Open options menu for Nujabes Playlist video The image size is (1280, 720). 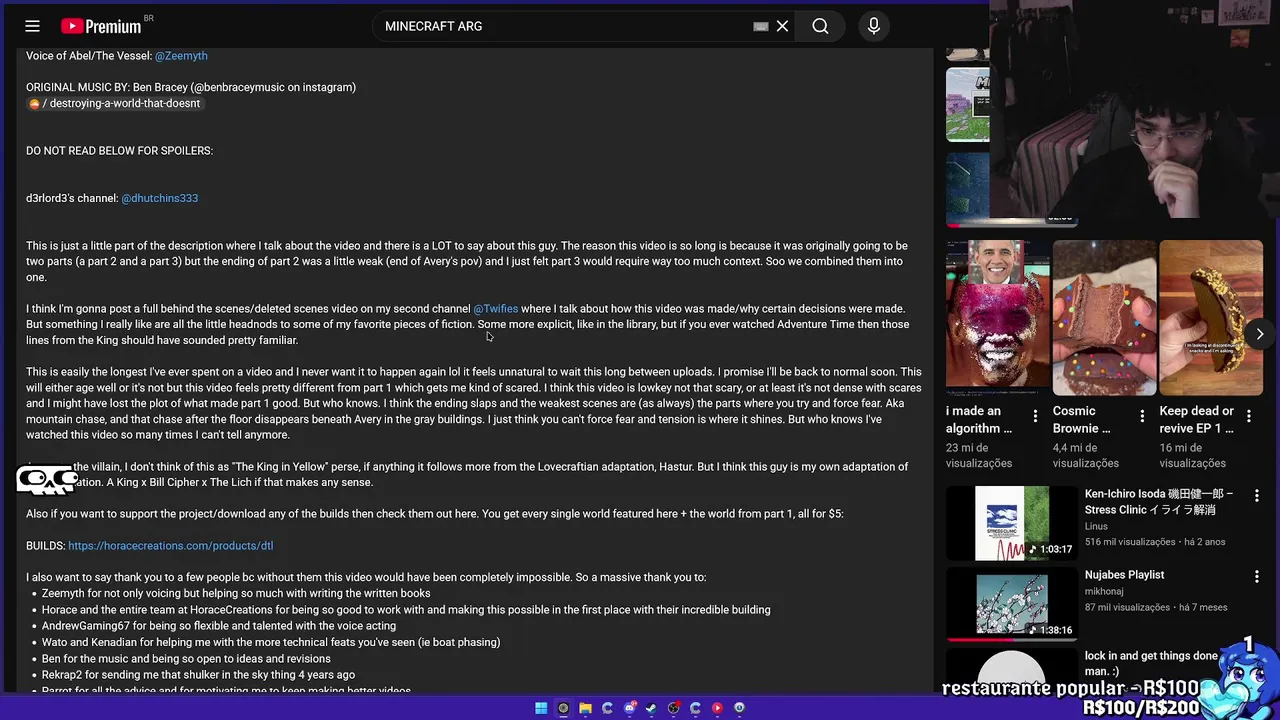(1257, 577)
